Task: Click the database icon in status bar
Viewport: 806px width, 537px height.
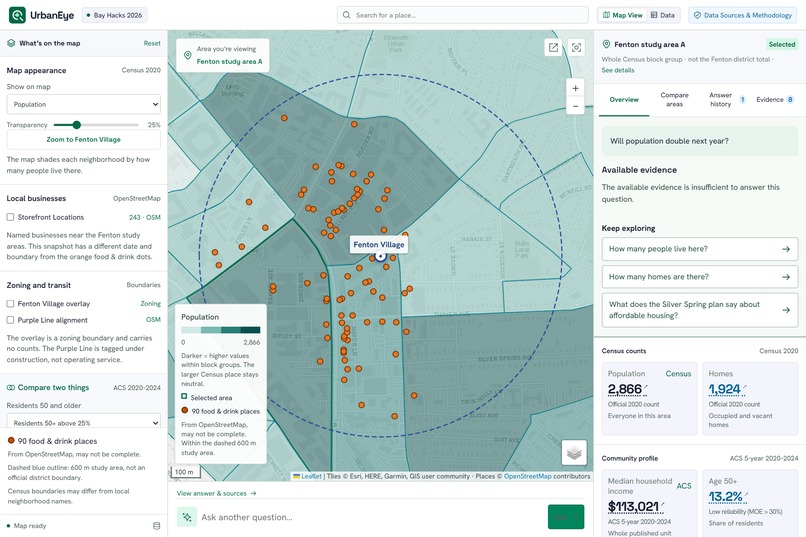Action: [156, 526]
